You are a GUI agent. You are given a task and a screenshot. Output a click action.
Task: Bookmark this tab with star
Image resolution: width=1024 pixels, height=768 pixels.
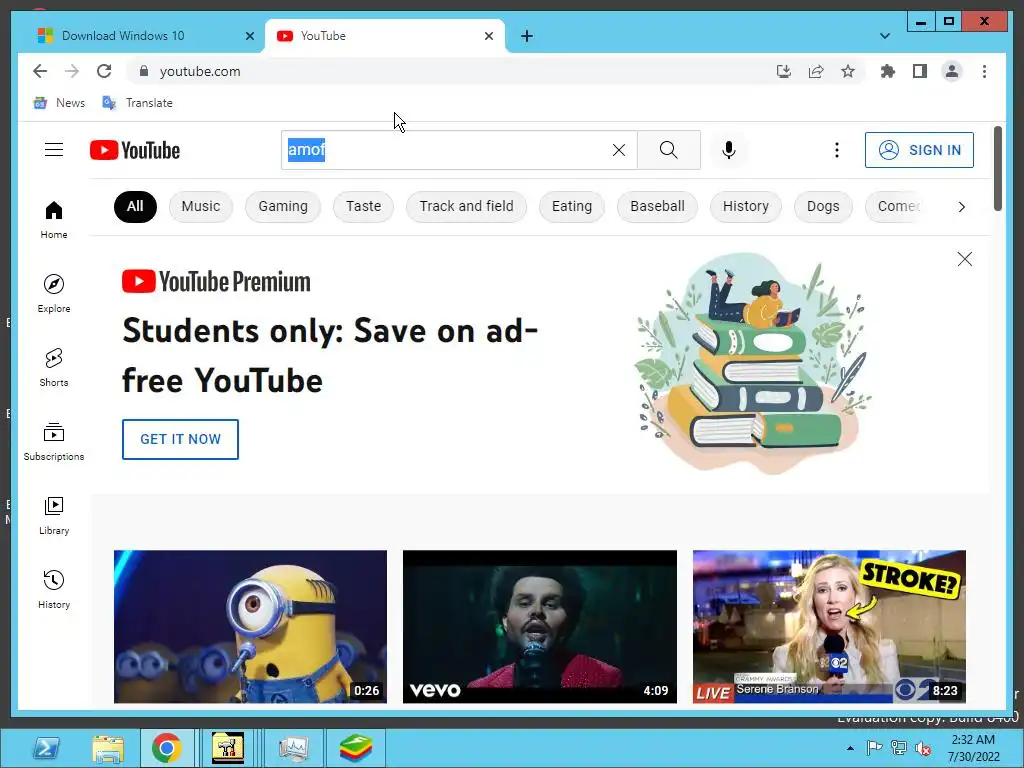pos(848,71)
